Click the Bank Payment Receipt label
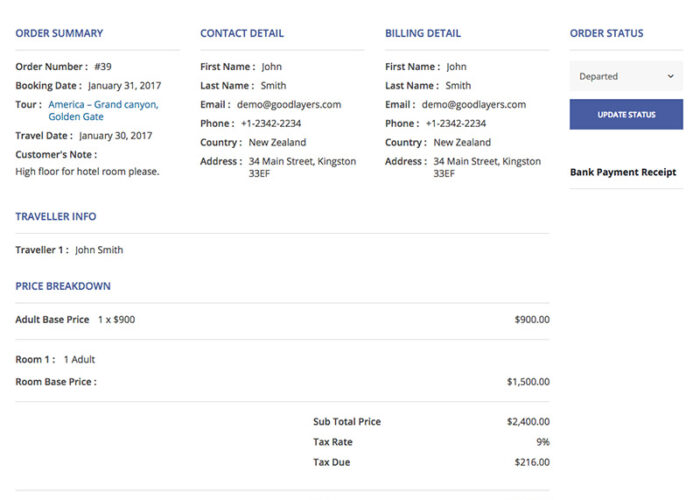This screenshot has height=500, width=700. (x=623, y=172)
